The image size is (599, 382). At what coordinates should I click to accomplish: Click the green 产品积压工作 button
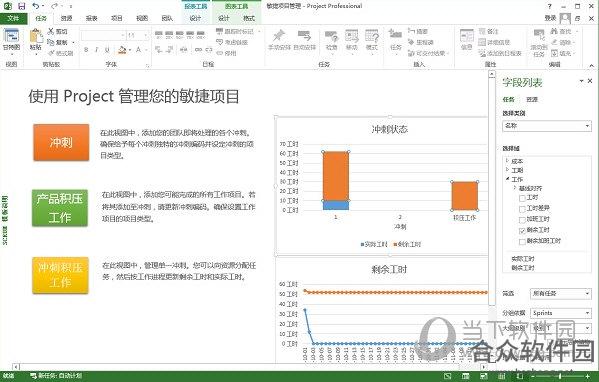point(60,208)
